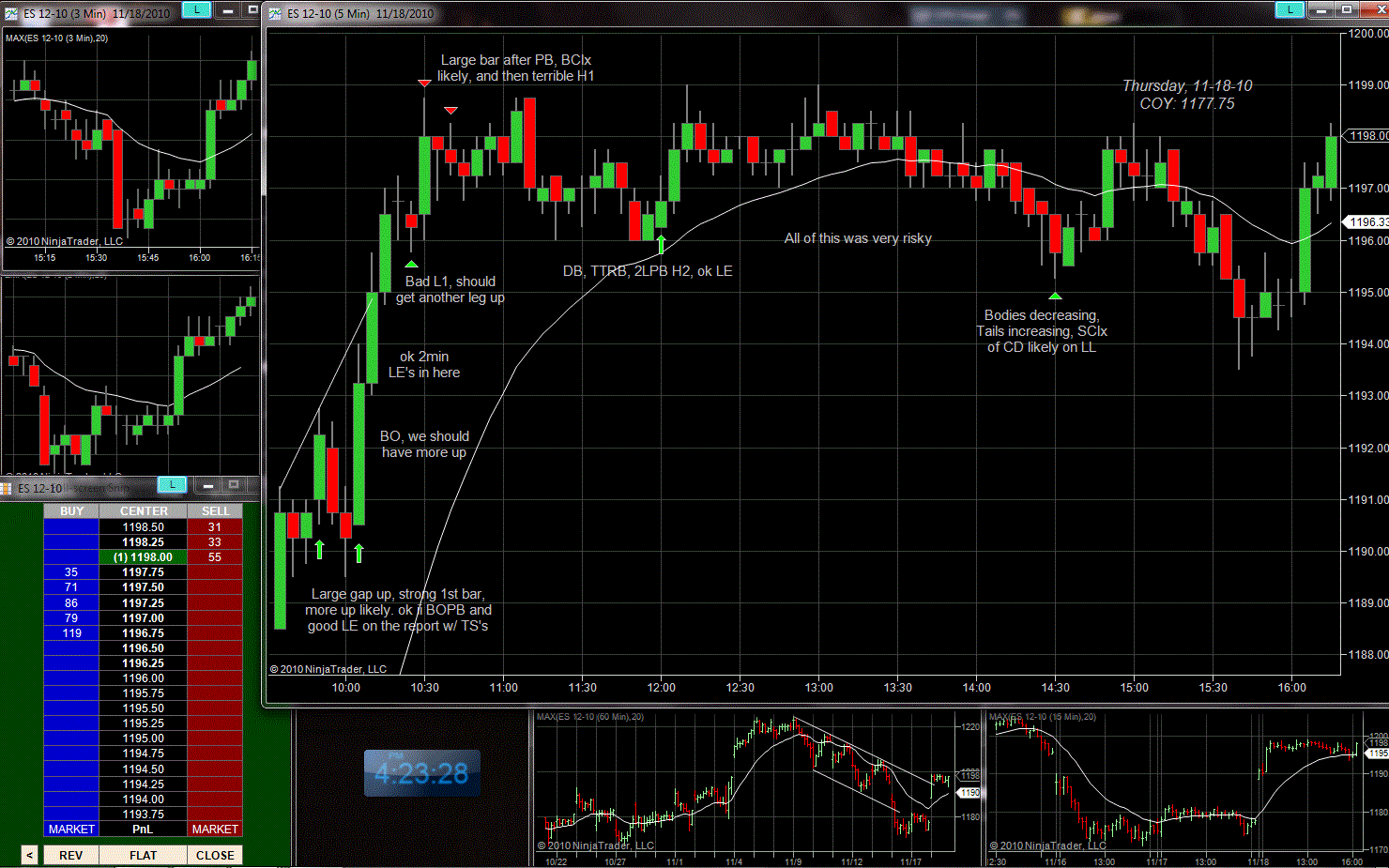Click the BUY column MARKET cell
The height and width of the screenshot is (868, 1389).
tap(71, 829)
